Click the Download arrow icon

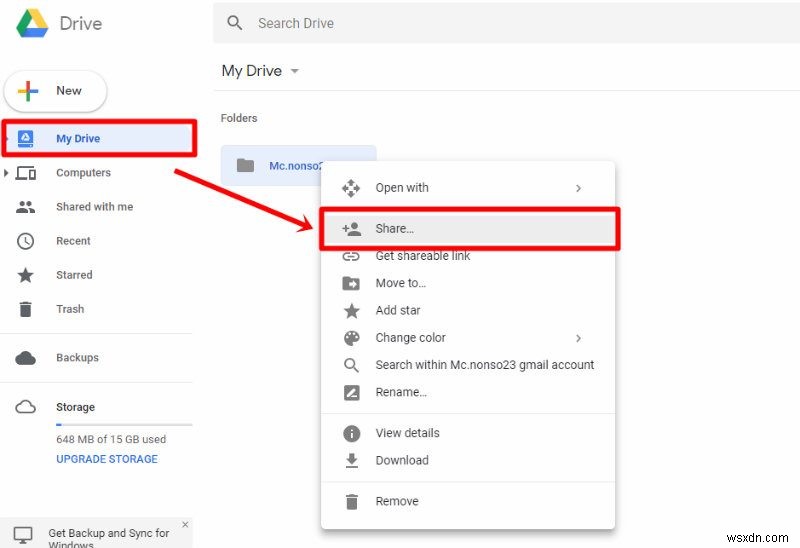tap(352, 460)
